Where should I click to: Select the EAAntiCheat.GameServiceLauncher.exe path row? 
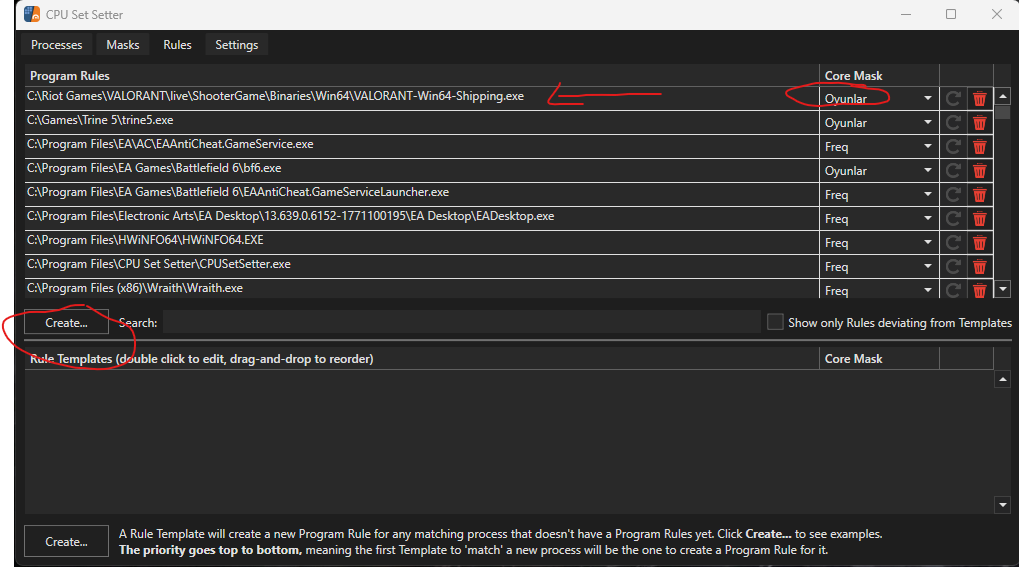tap(422, 194)
